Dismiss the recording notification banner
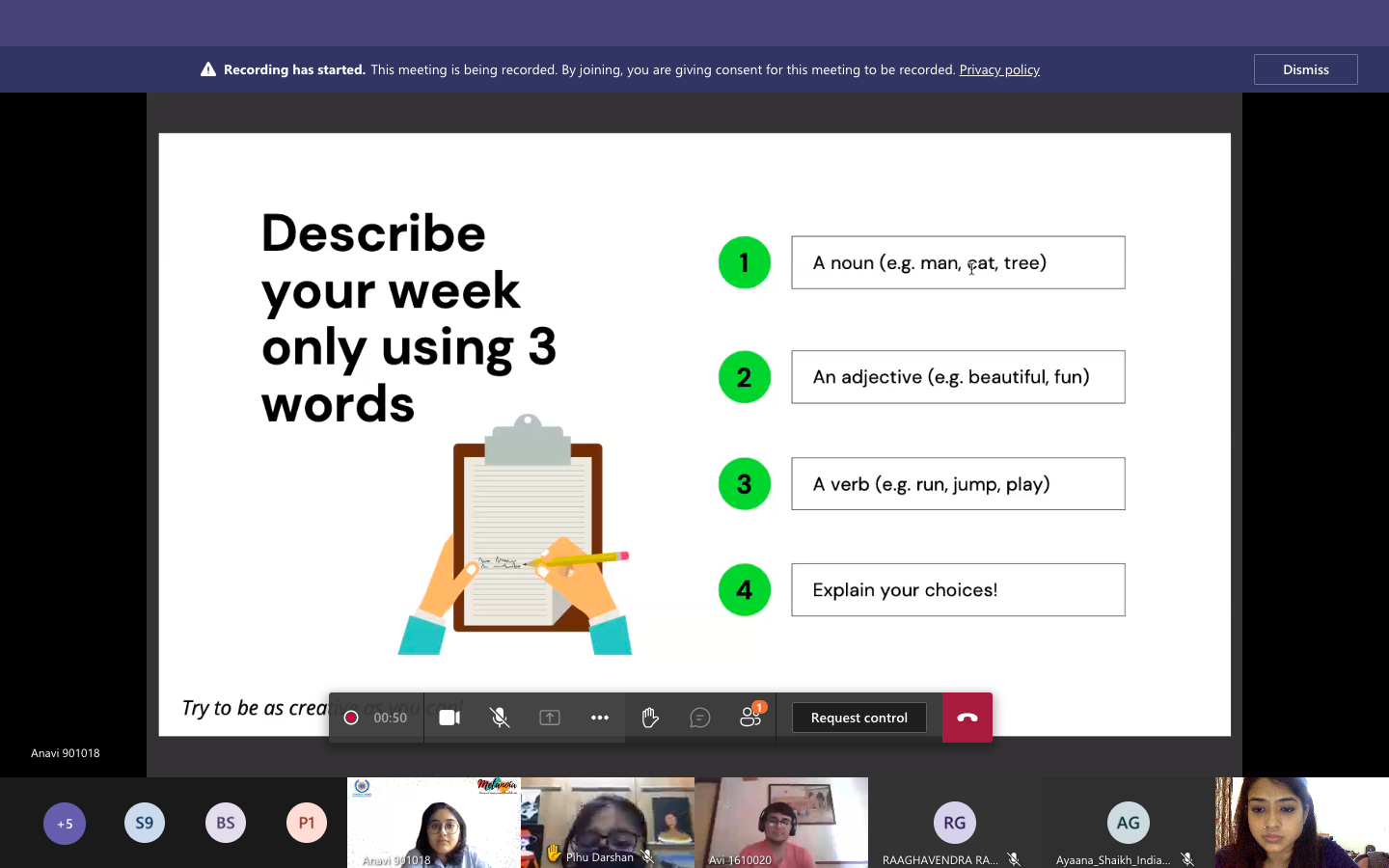The image size is (1389, 868). tap(1305, 69)
